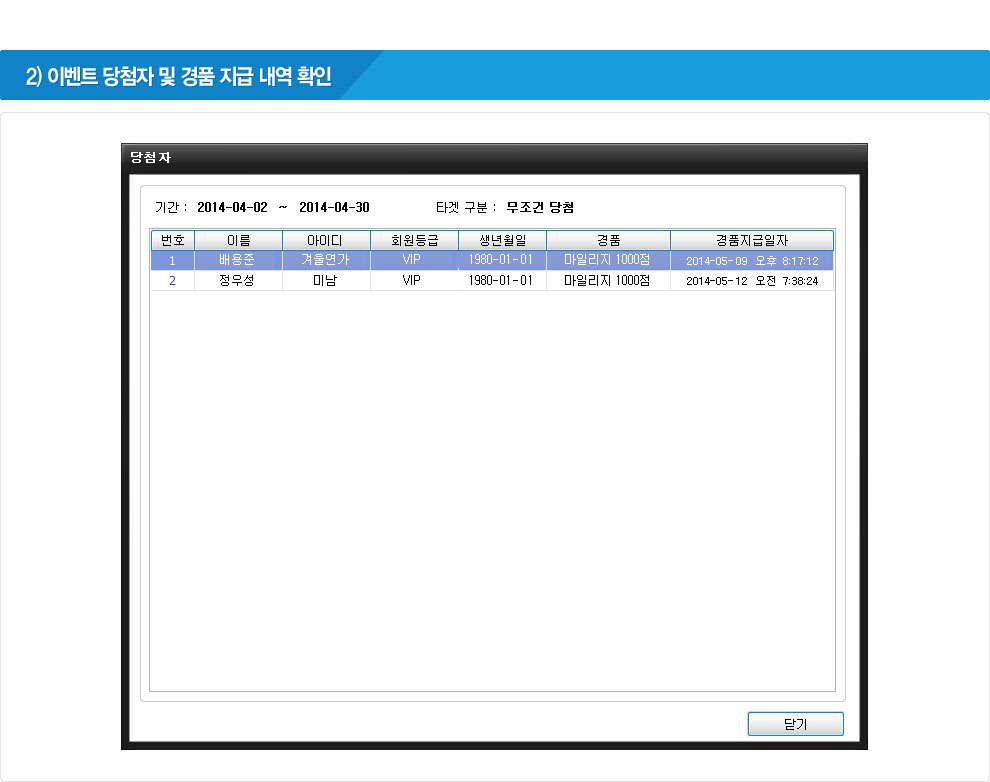Viewport: 990px width, 782px height.
Task: Click 마일리지 1000점 in the first row
Action: (607, 261)
